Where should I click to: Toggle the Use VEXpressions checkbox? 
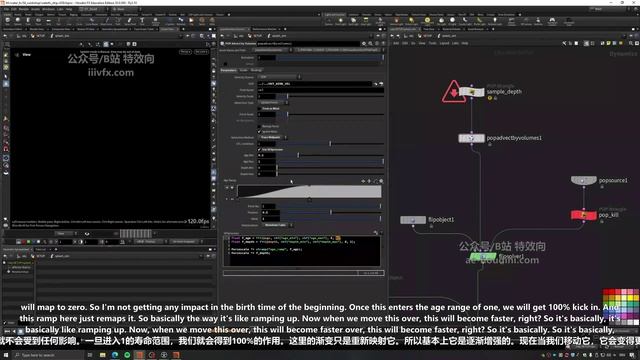260,149
